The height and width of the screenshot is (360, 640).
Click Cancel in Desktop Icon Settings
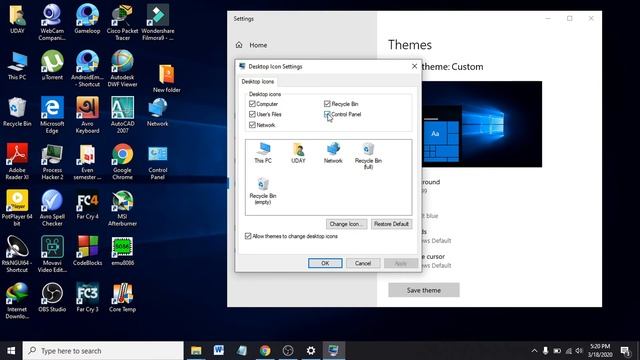pos(363,263)
